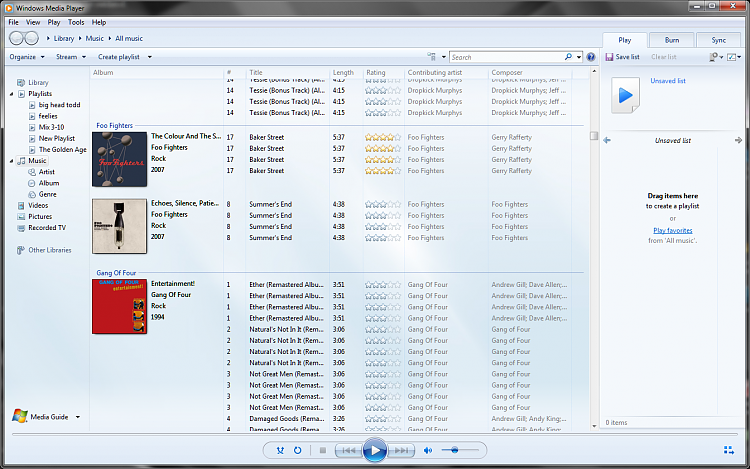
Task: Collapse the Music tree node
Action: [11, 161]
